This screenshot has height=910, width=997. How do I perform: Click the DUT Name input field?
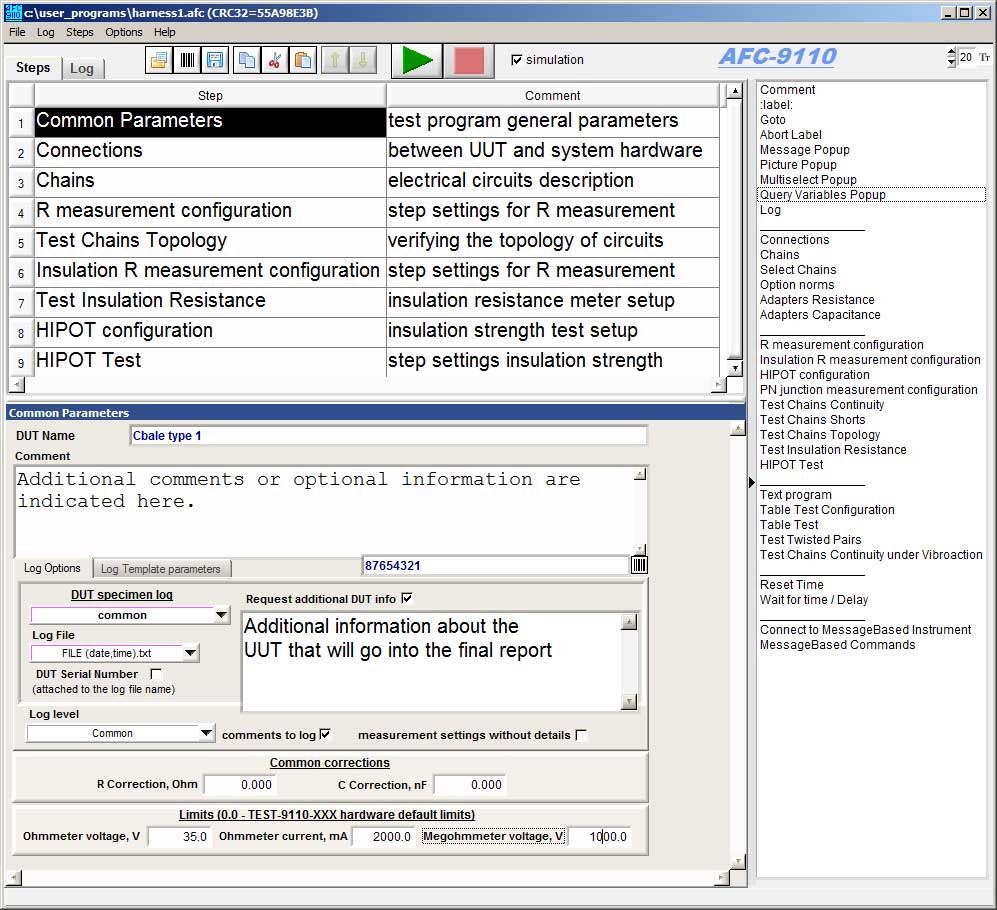pyautogui.click(x=388, y=436)
